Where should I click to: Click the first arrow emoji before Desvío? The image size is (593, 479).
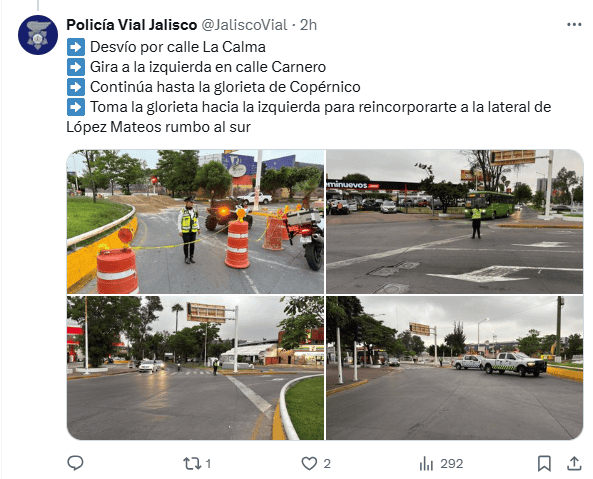[x=76, y=47]
